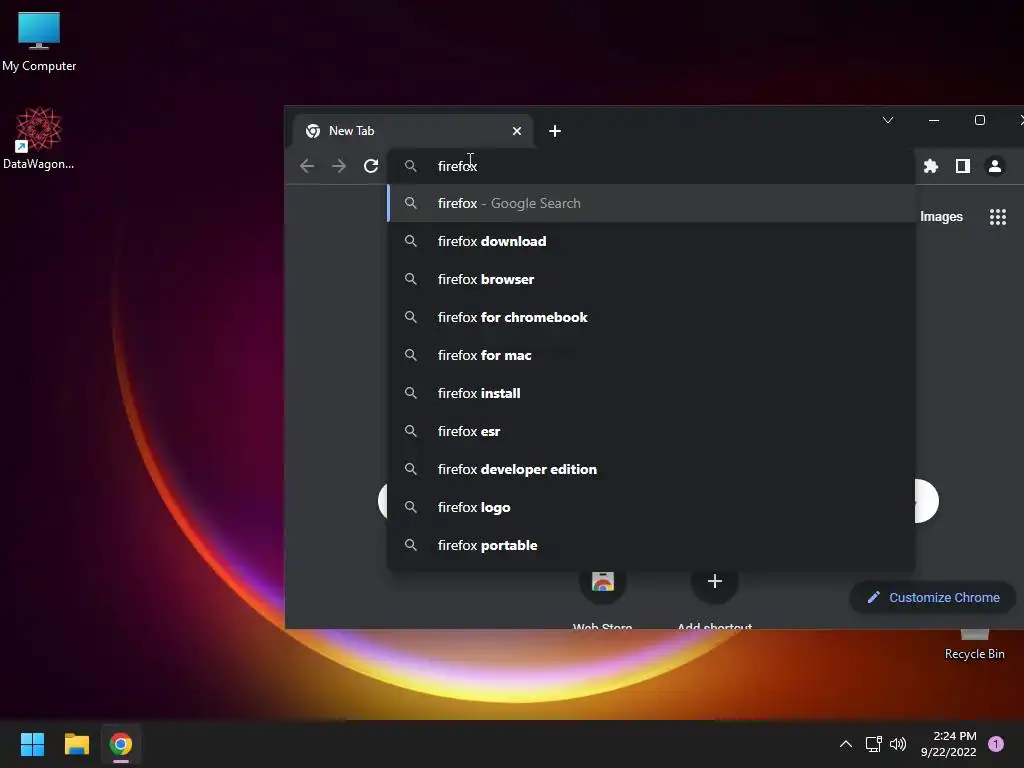1024x768 pixels.
Task: Open File Explorer from taskbar
Action: pos(76,744)
